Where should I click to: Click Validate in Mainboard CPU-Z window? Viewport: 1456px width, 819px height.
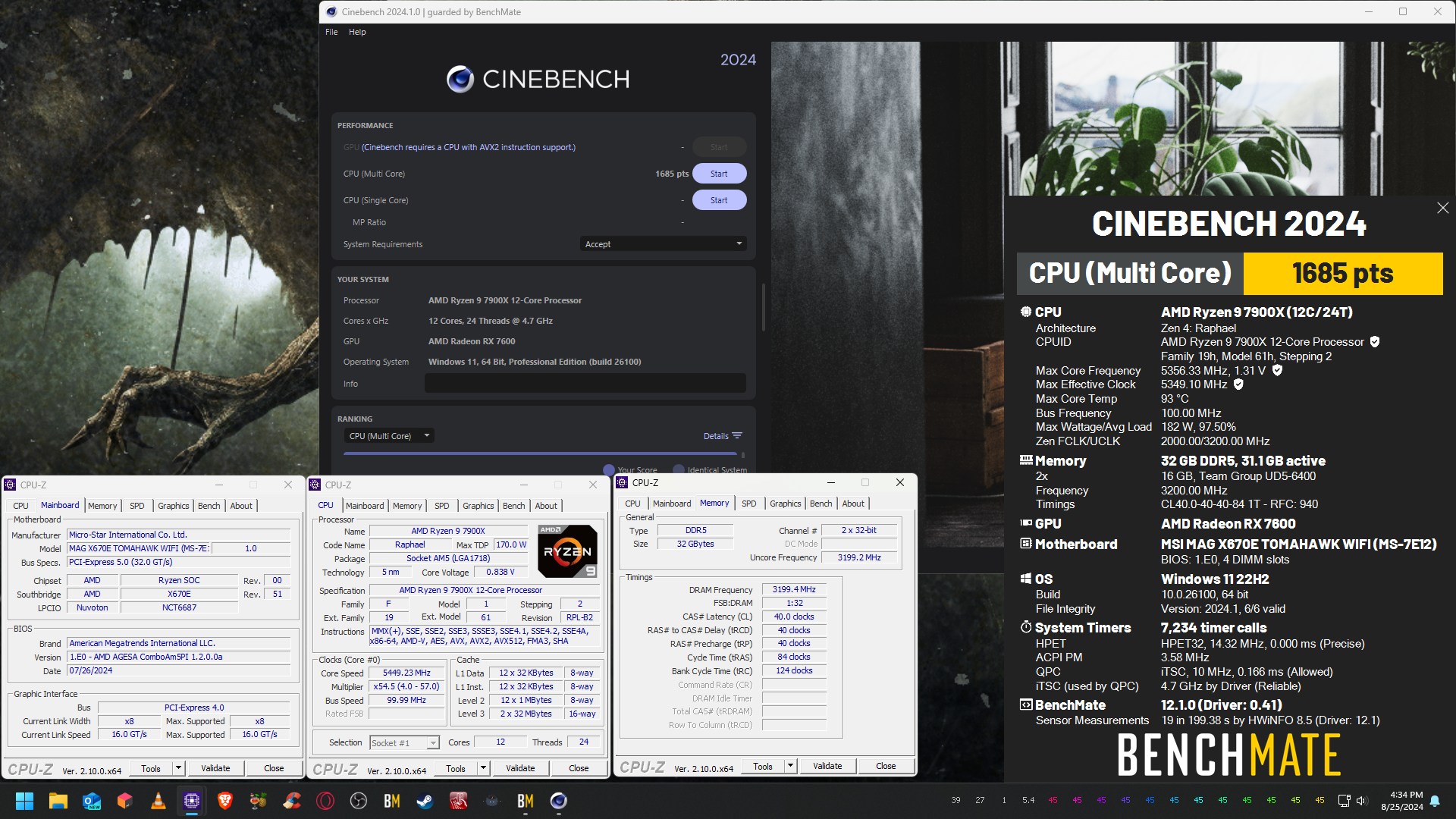[x=215, y=768]
